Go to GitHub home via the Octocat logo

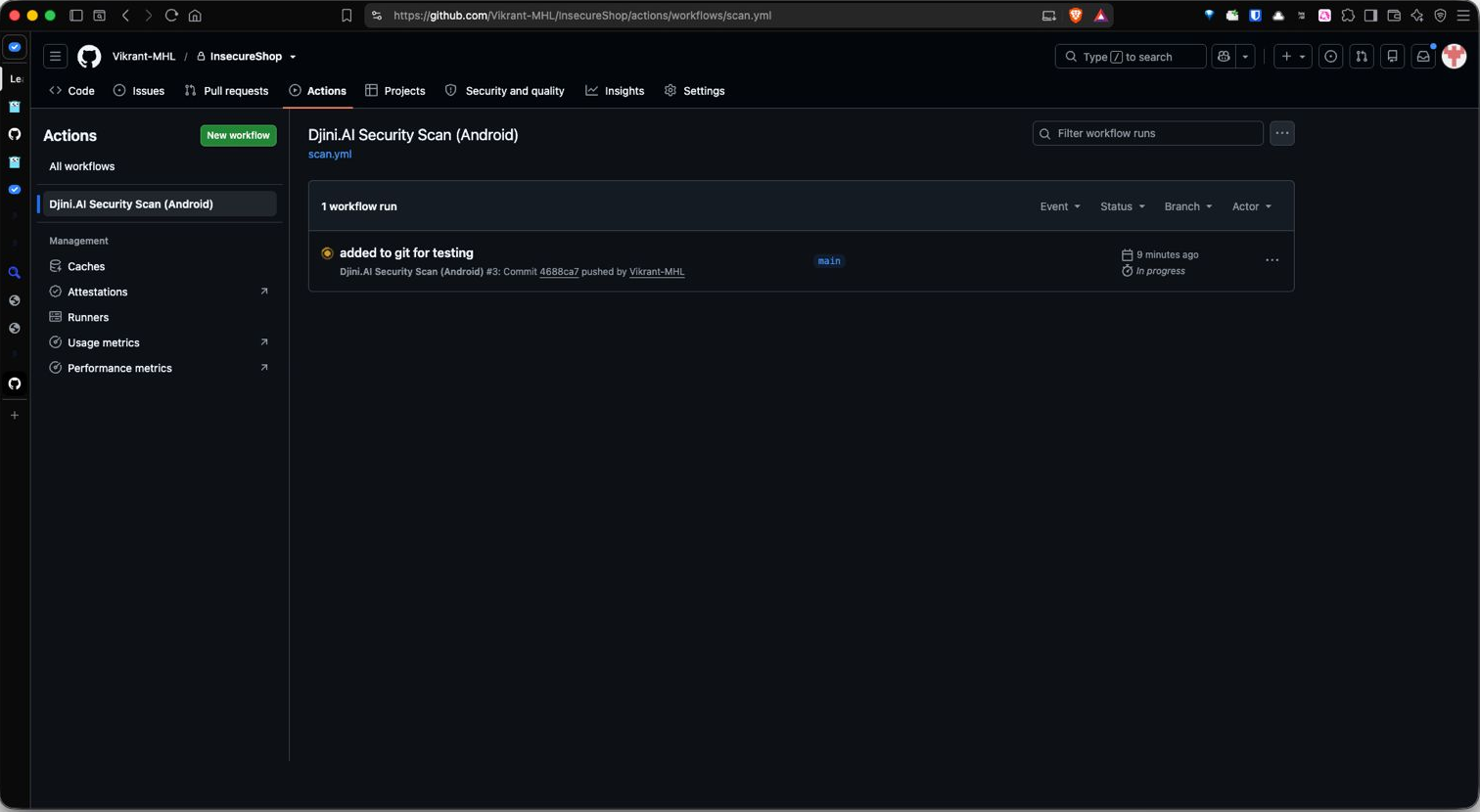[89, 57]
